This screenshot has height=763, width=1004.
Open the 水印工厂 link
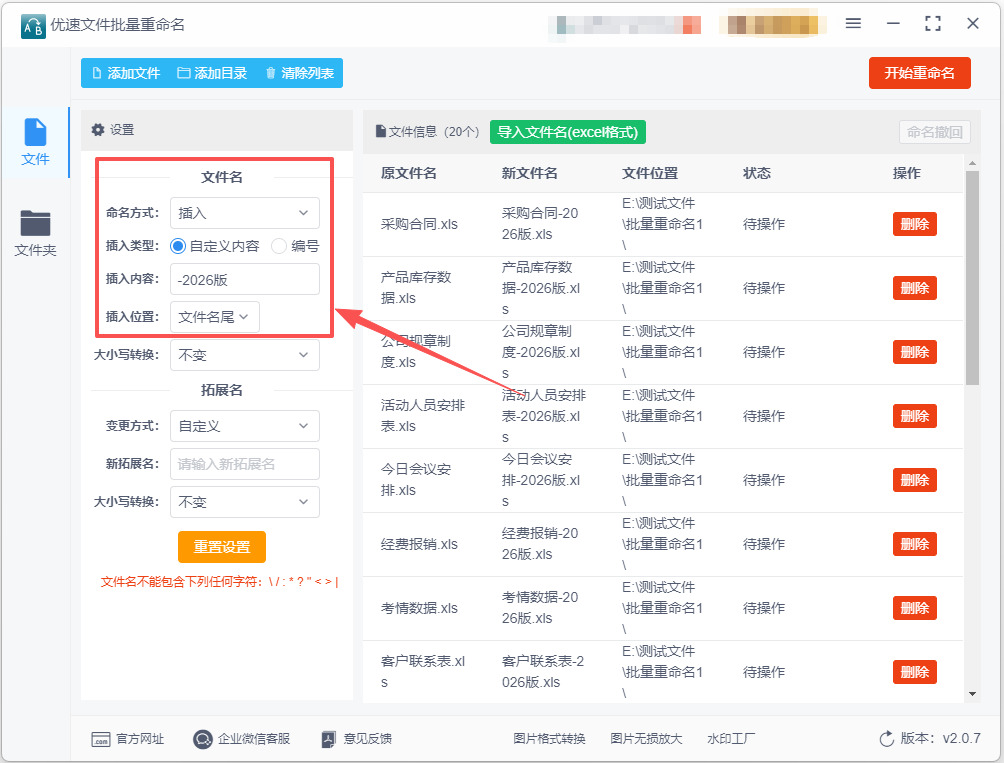(731, 739)
